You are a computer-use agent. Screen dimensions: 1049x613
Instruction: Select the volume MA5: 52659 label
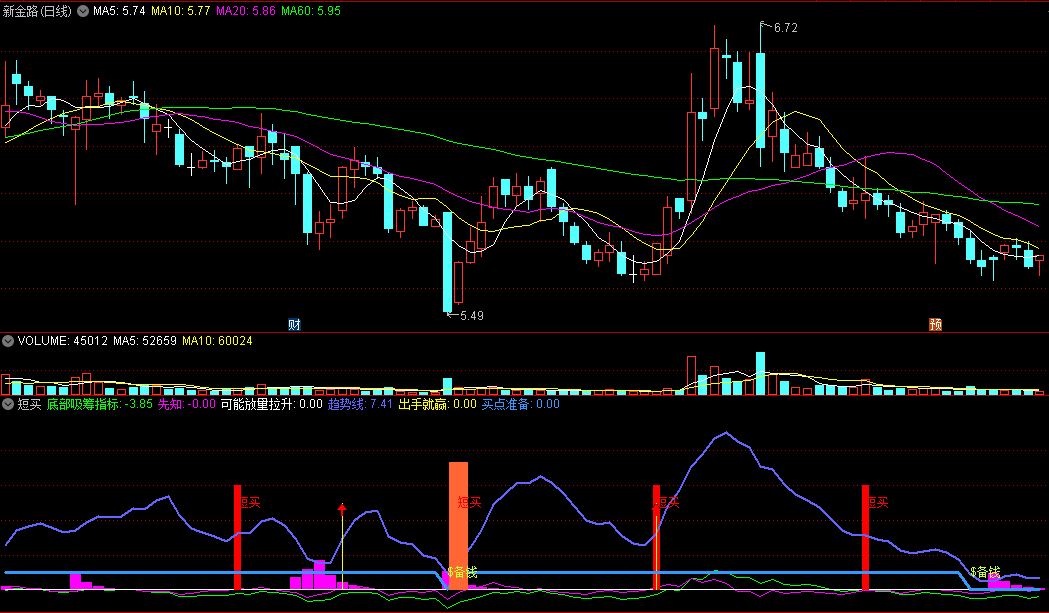tap(145, 341)
